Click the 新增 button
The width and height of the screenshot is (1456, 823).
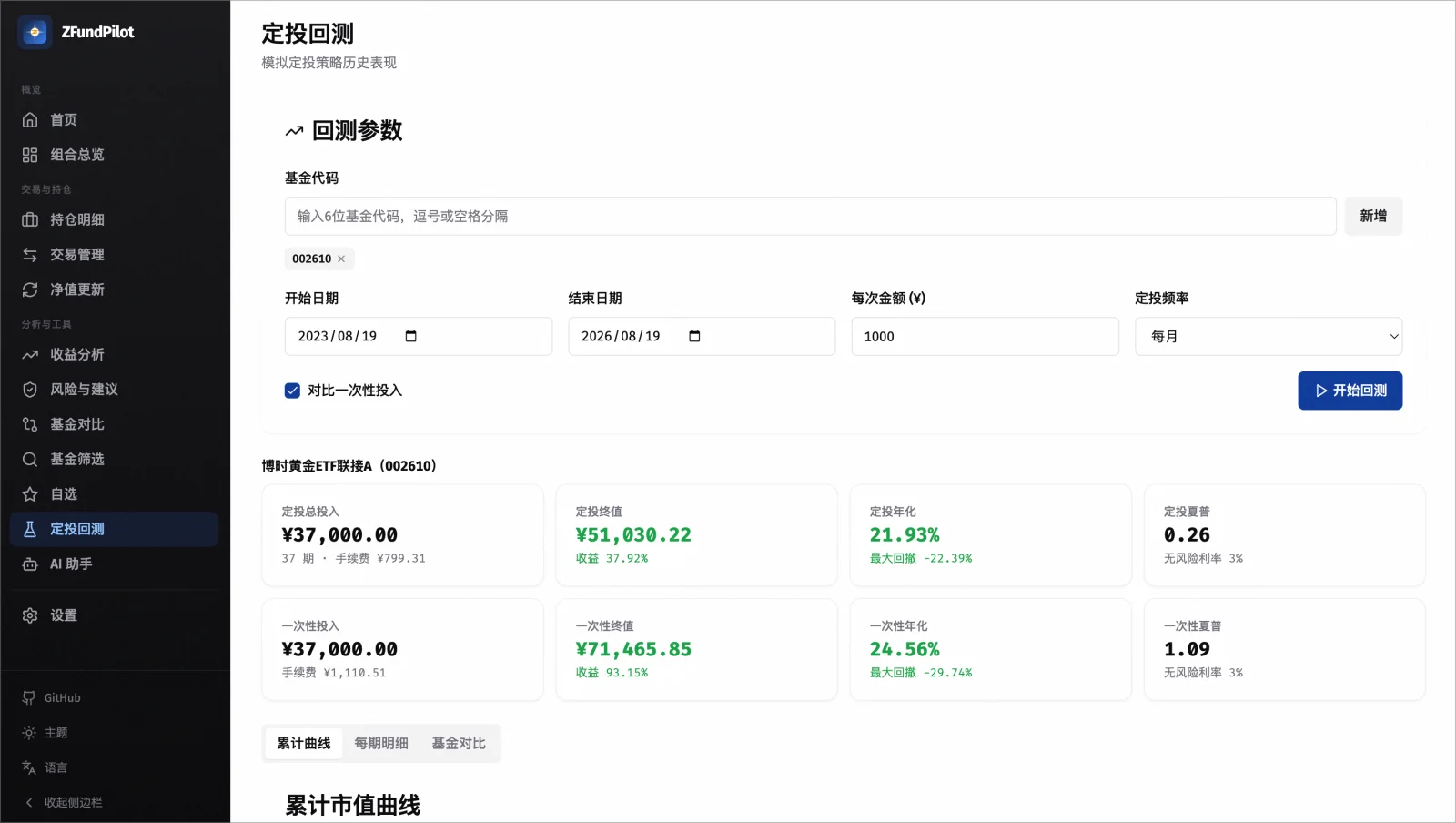[x=1373, y=217]
